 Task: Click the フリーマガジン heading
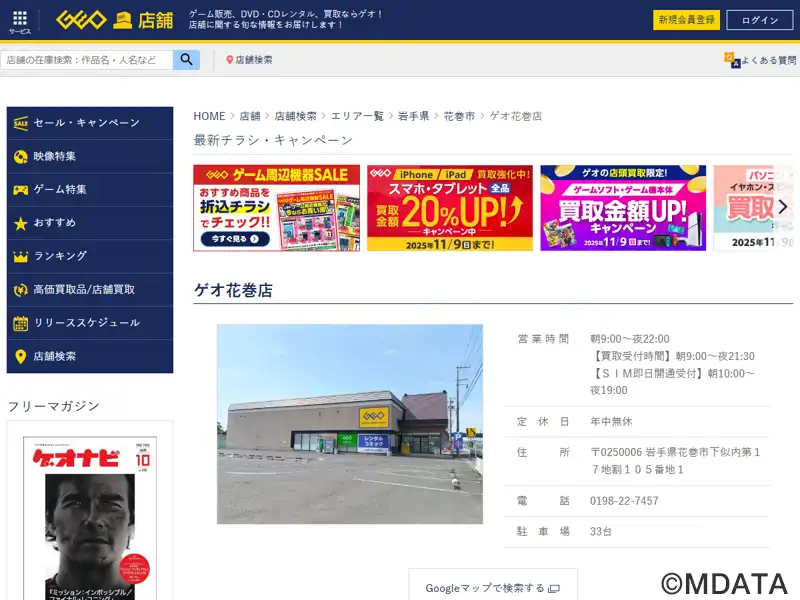coord(54,406)
